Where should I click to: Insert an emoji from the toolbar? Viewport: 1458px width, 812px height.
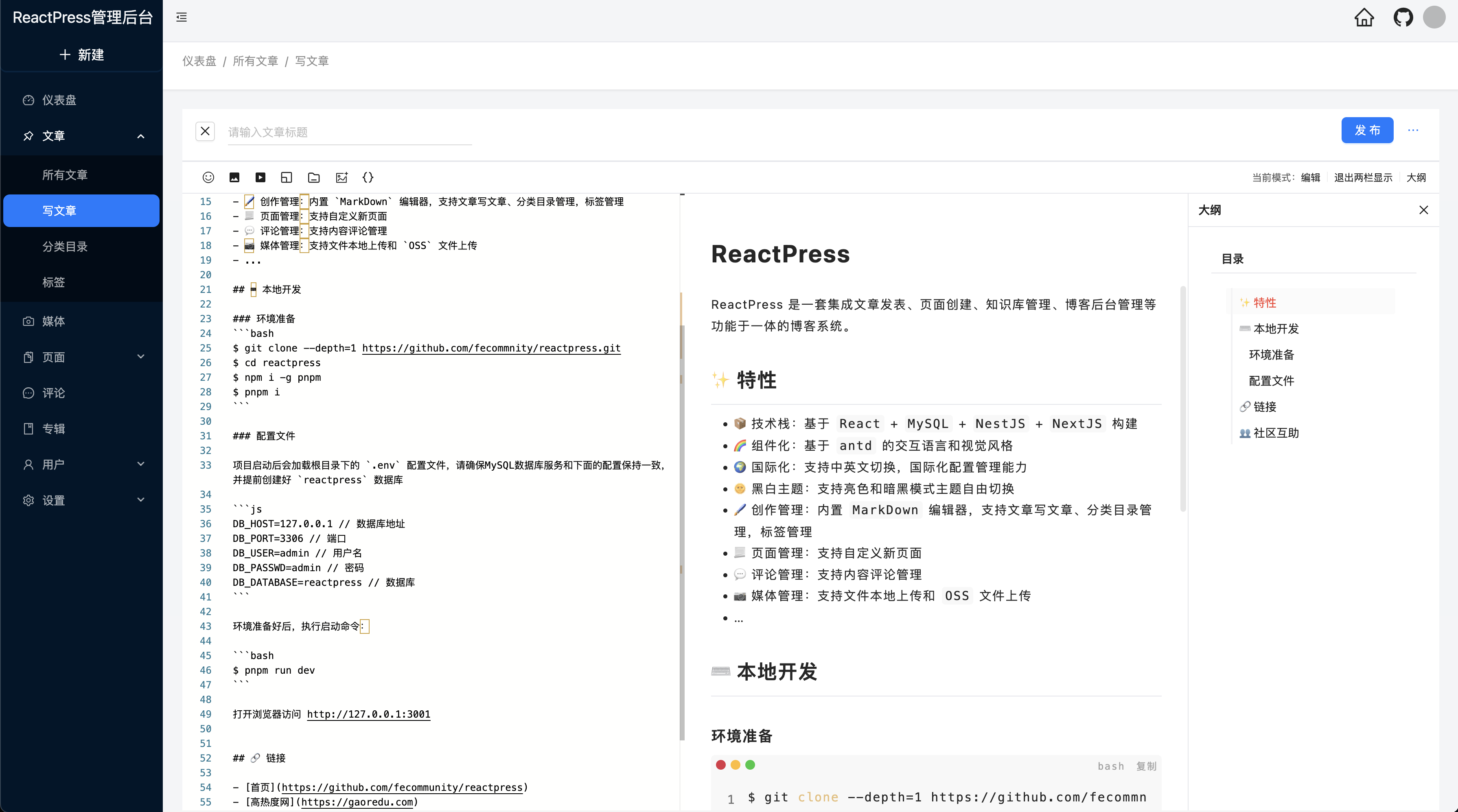click(x=208, y=177)
